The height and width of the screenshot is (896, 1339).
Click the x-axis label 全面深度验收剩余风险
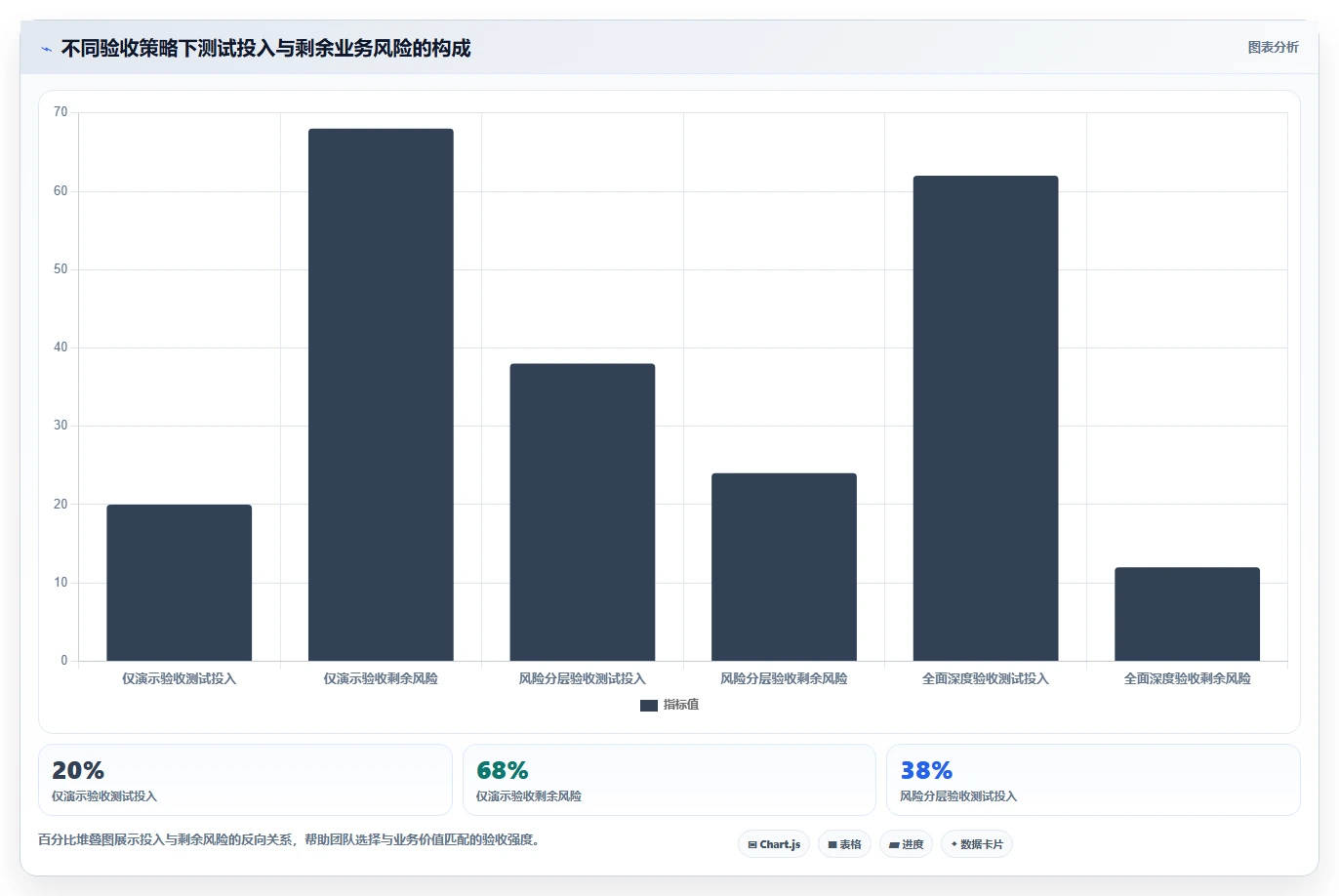1187,678
